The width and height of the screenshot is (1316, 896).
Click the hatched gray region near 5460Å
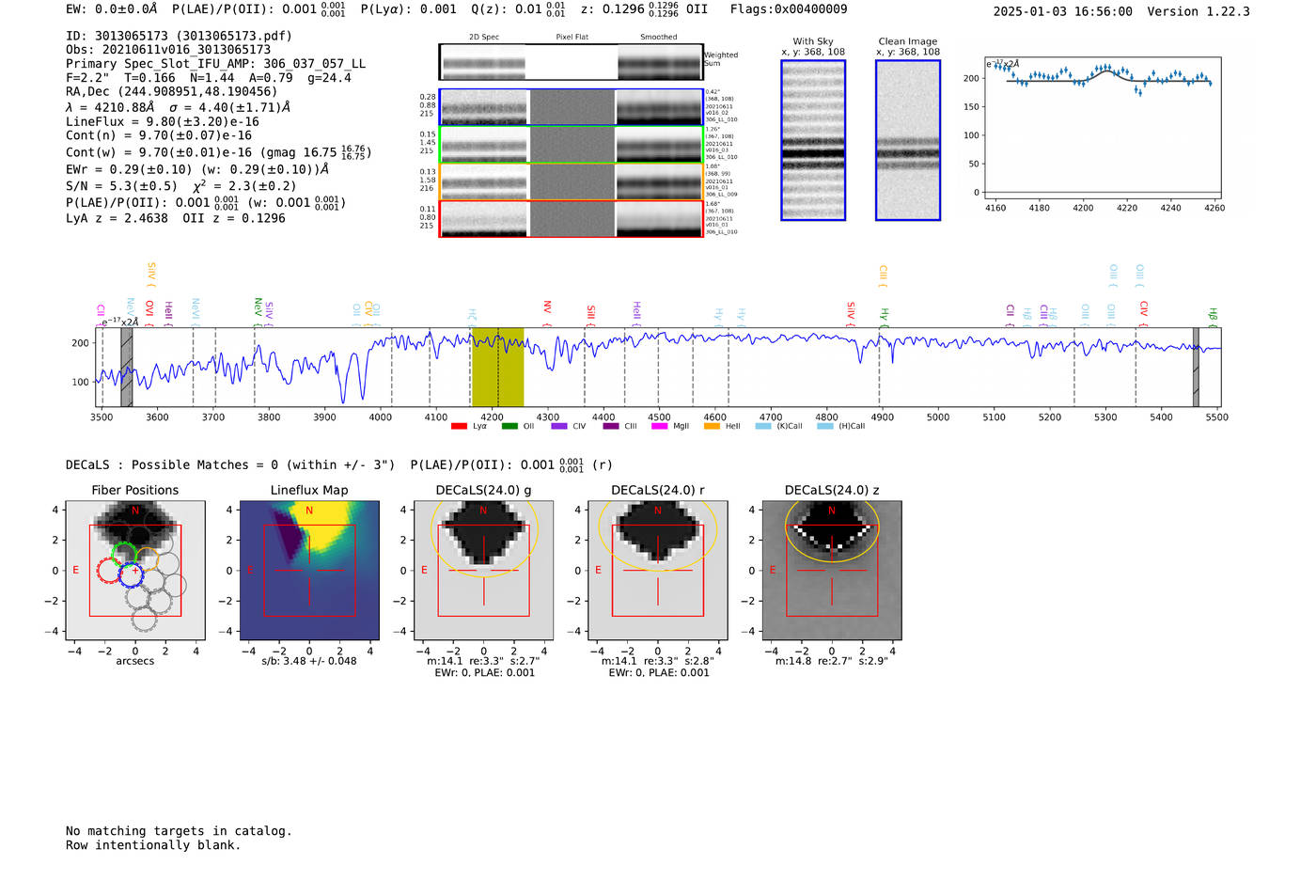click(1196, 367)
